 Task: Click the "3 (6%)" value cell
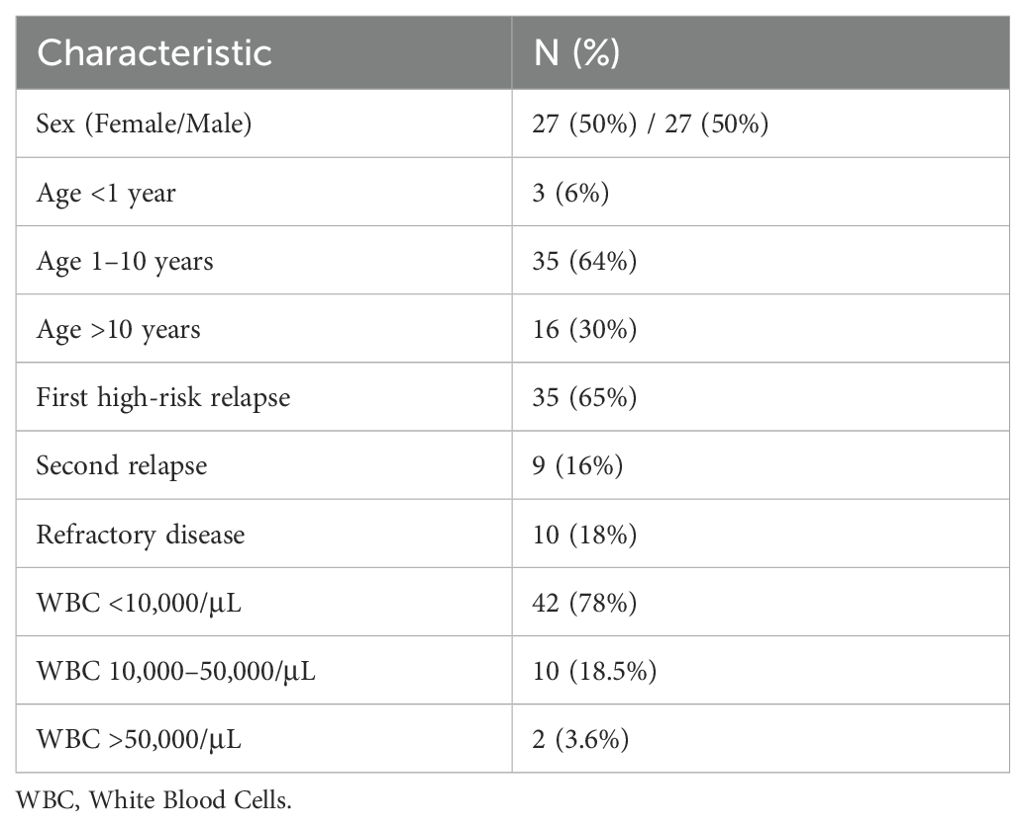571,193
